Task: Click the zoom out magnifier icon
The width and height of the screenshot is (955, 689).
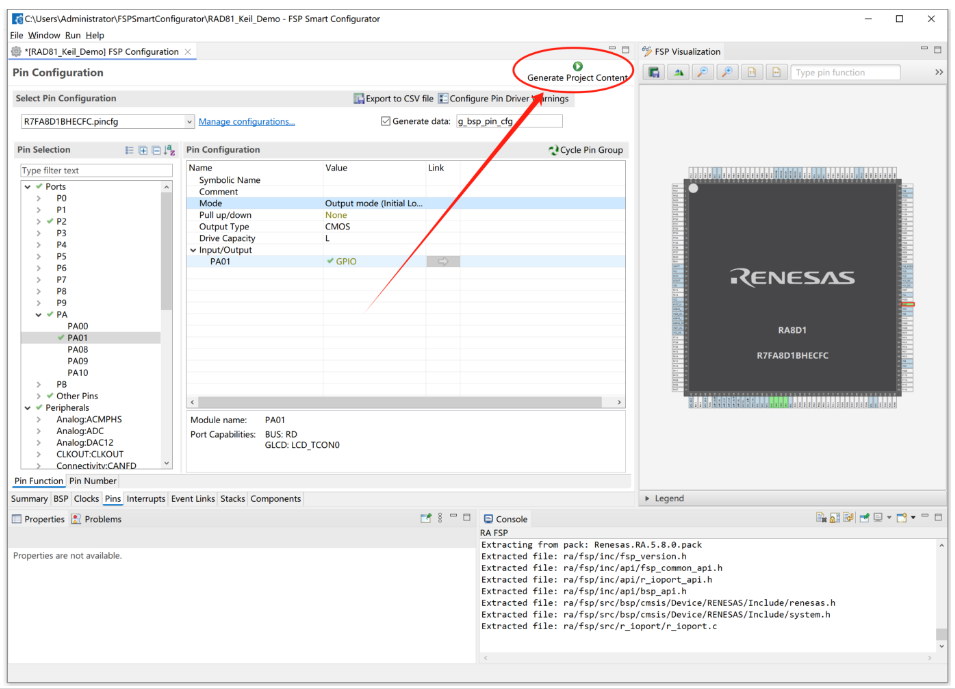Action: (703, 72)
